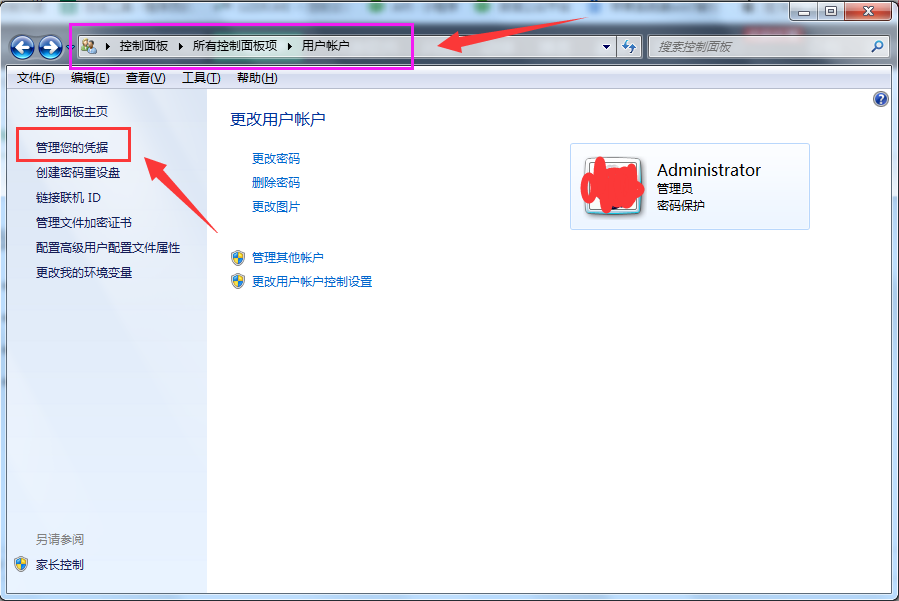Minimize the control panel window

(804, 11)
